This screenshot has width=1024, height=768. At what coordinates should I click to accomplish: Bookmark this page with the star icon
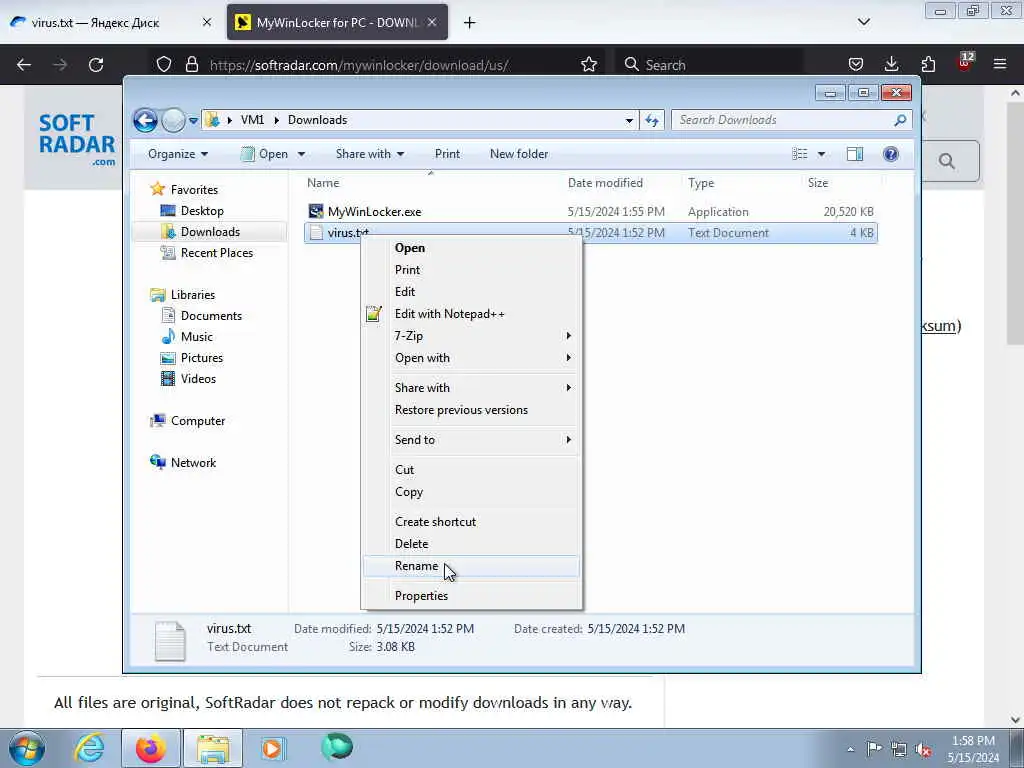pos(588,65)
